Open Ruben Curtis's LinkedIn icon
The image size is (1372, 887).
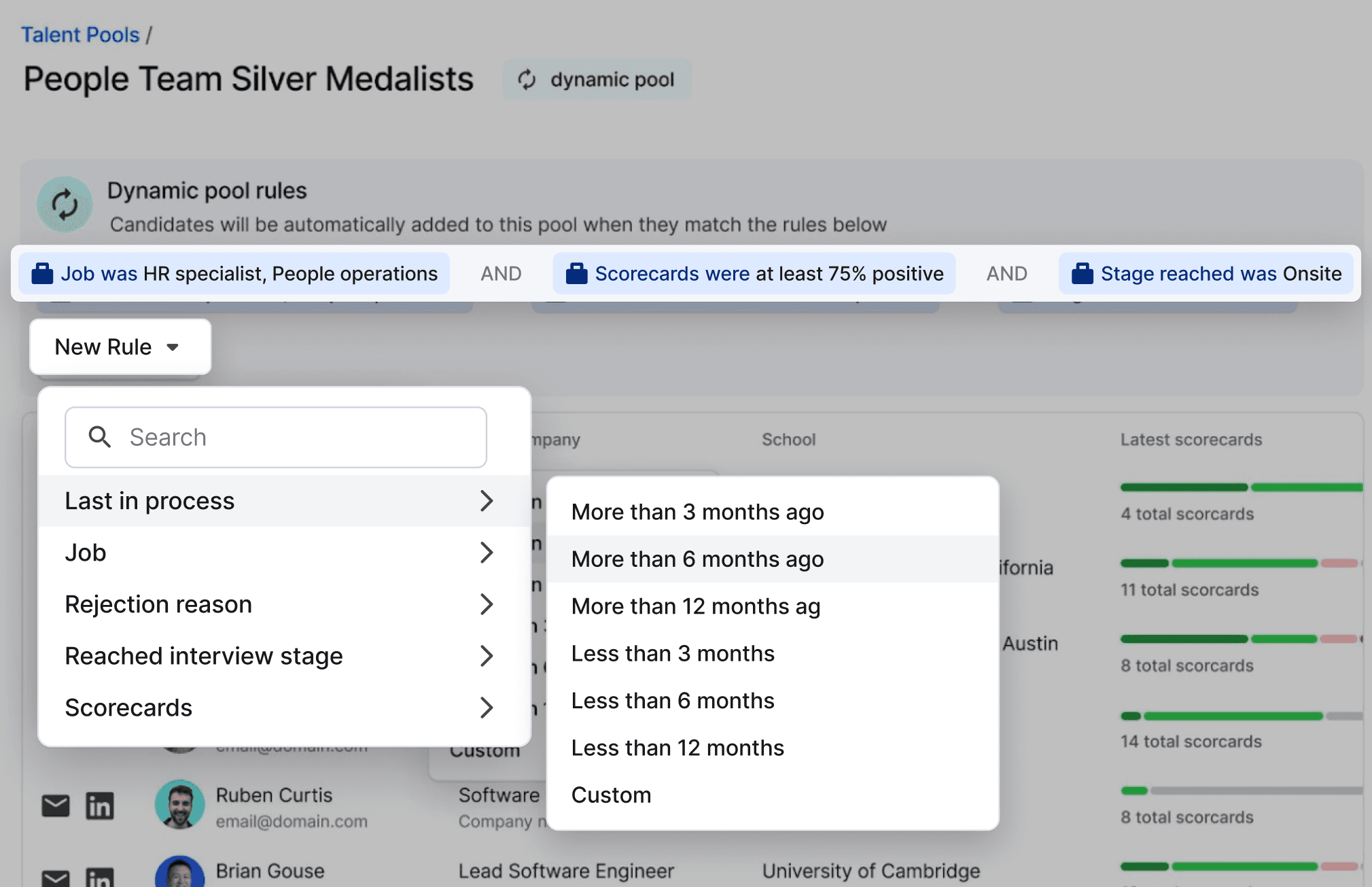point(99,806)
